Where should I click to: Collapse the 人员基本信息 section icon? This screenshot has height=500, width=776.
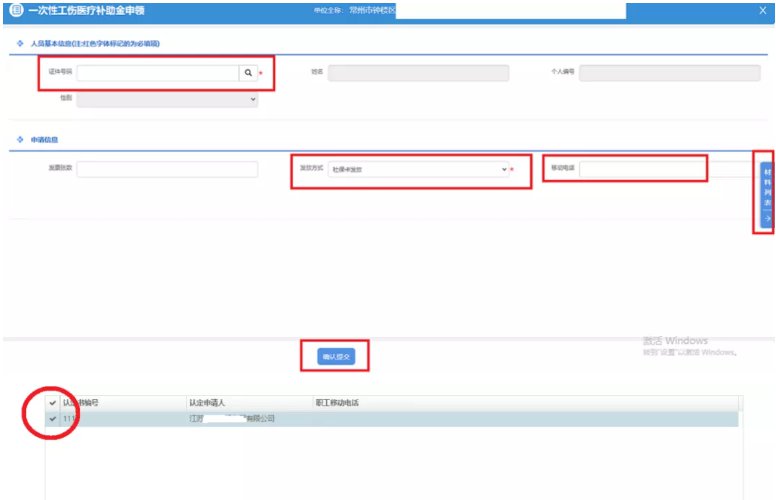click(20, 44)
